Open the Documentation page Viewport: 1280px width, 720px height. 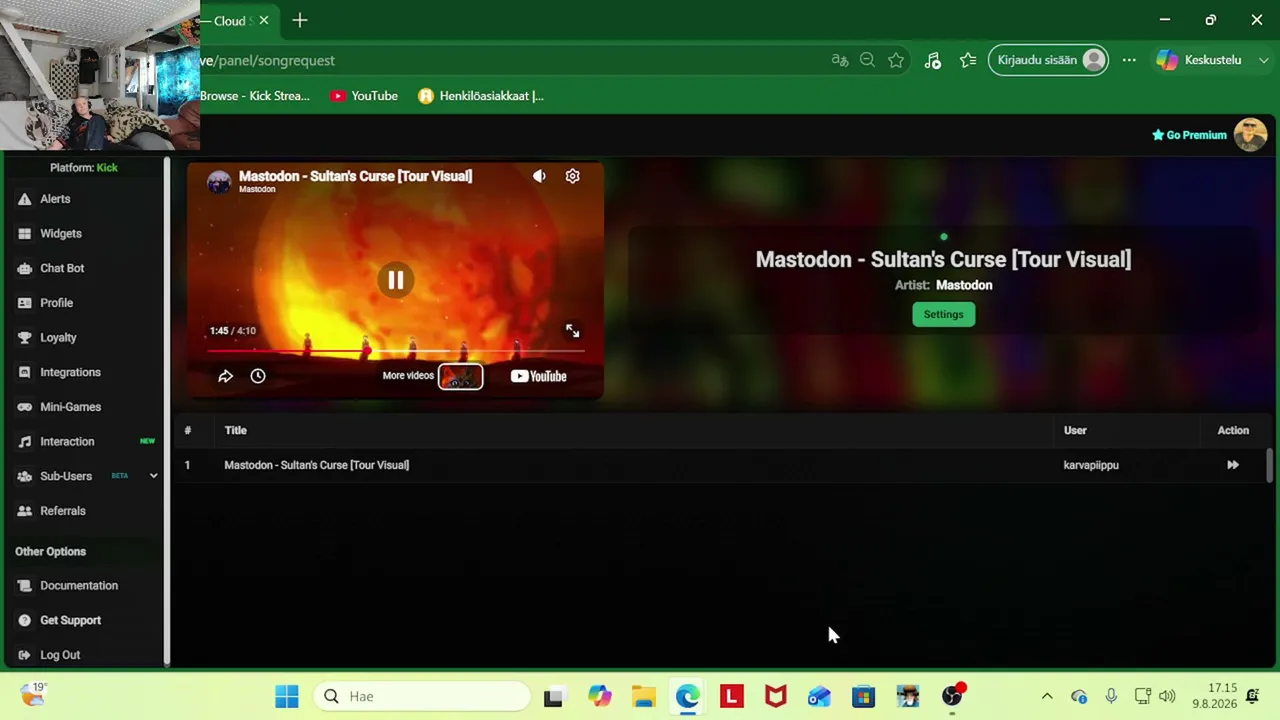[x=78, y=586]
